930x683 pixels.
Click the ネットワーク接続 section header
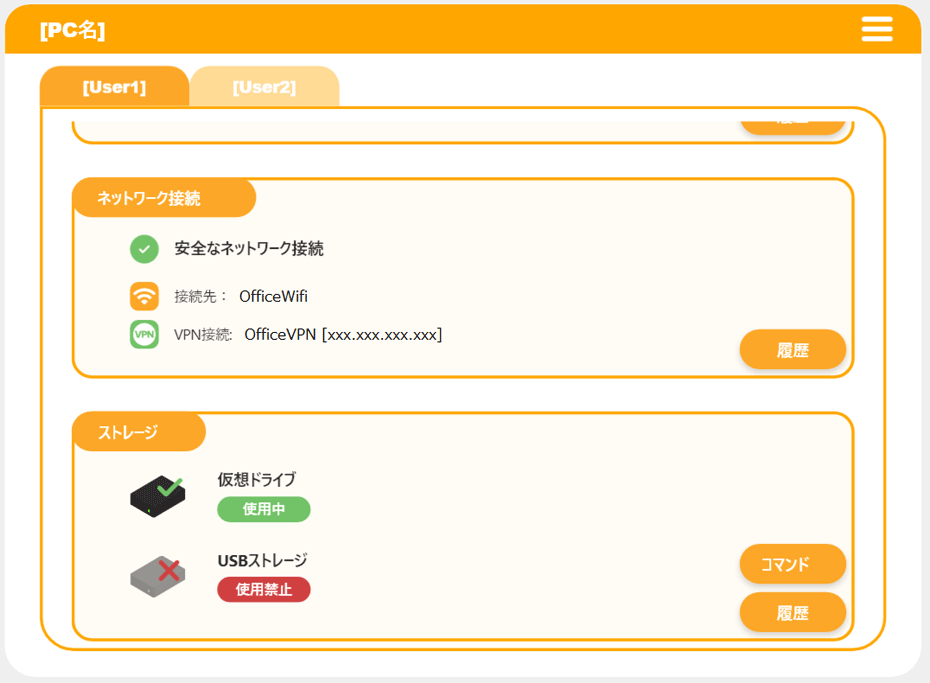pos(149,198)
